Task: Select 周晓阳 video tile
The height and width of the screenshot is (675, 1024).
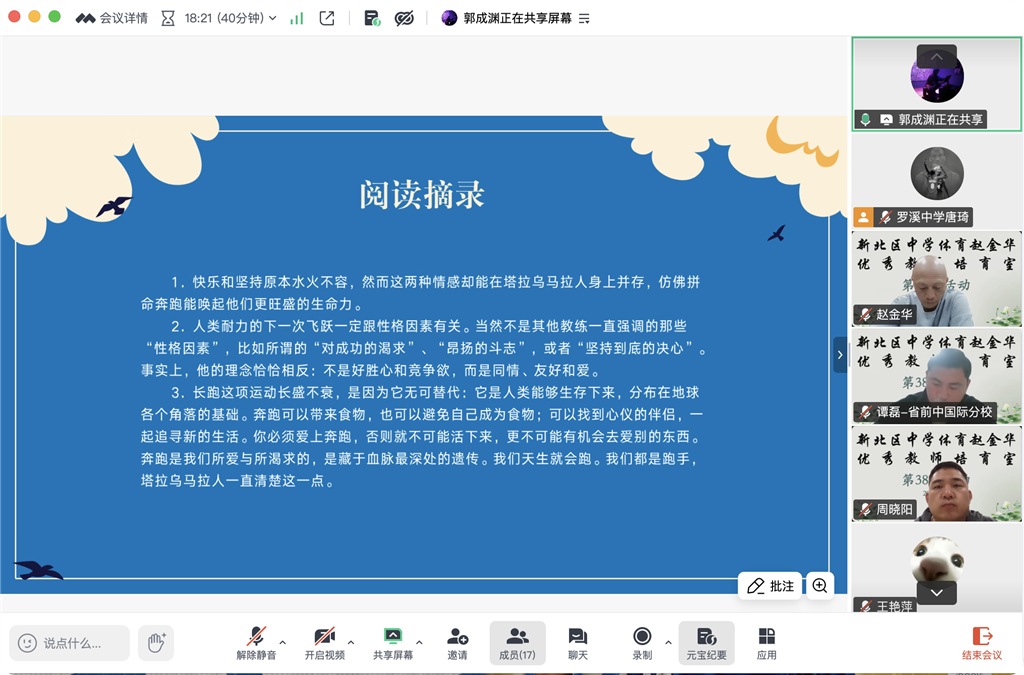Action: click(x=936, y=473)
